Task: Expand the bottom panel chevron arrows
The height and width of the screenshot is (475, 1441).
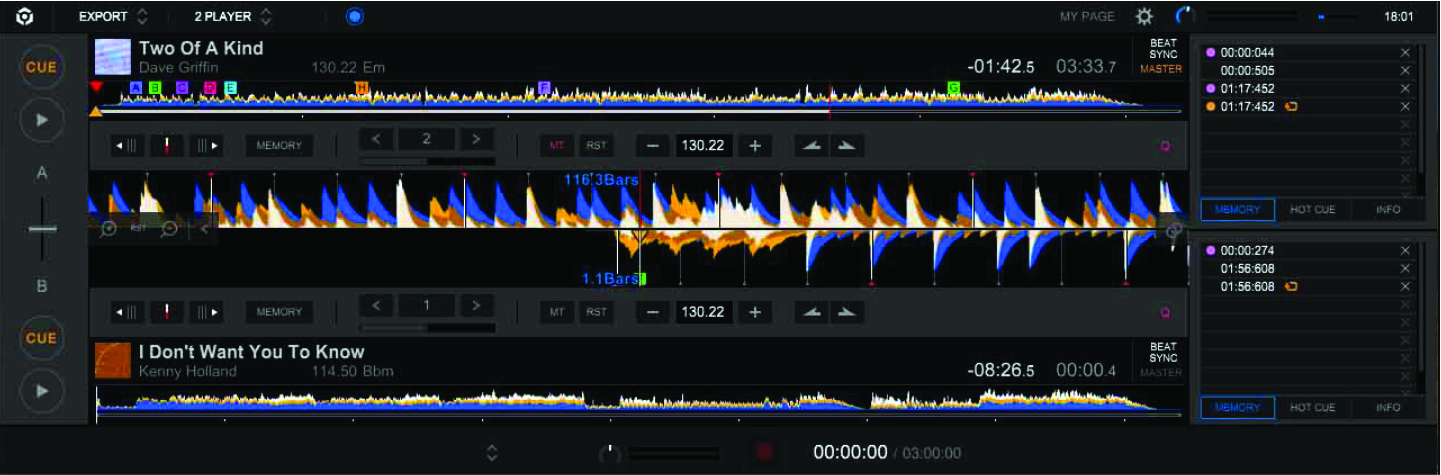Action: [x=492, y=453]
